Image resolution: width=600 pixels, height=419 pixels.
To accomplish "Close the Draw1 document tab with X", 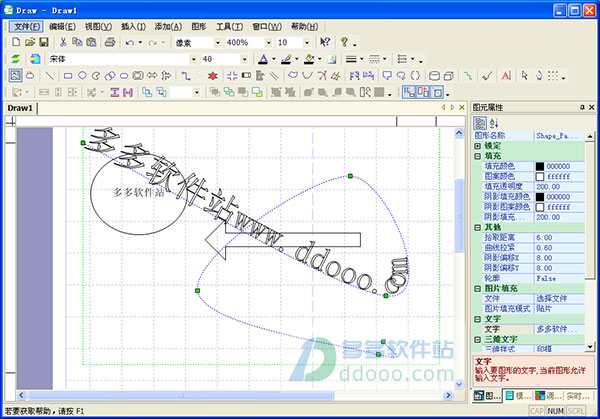I will click(462, 108).
